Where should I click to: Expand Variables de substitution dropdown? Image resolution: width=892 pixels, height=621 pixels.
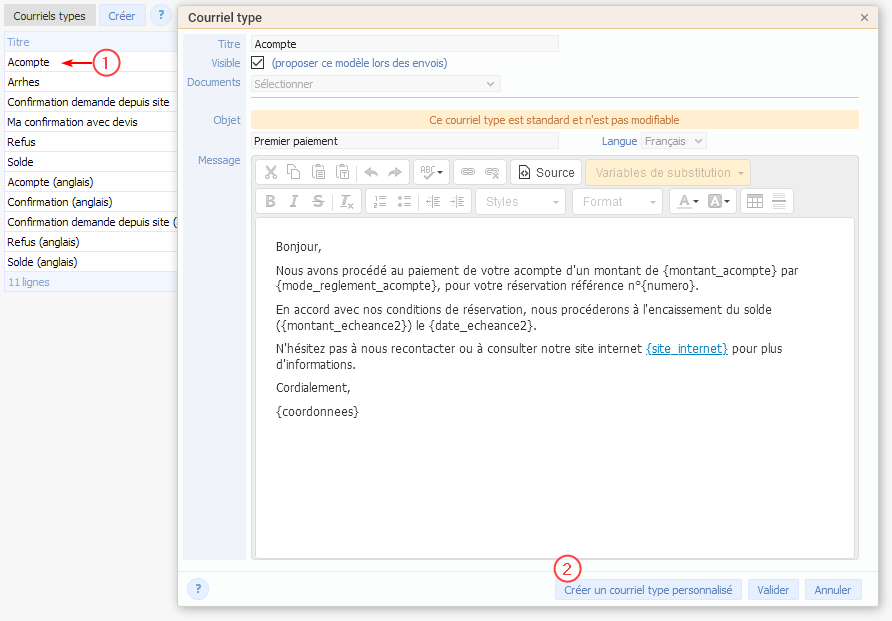[x=667, y=172]
